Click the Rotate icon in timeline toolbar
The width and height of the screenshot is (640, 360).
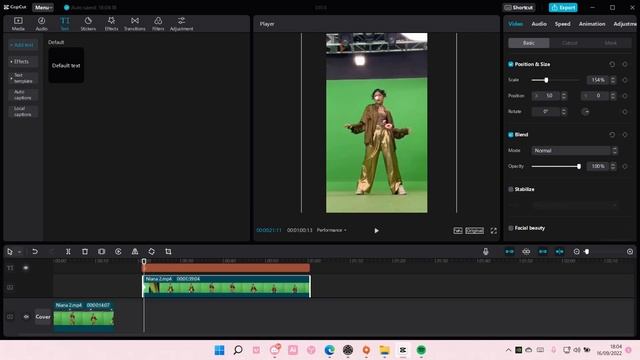point(151,251)
